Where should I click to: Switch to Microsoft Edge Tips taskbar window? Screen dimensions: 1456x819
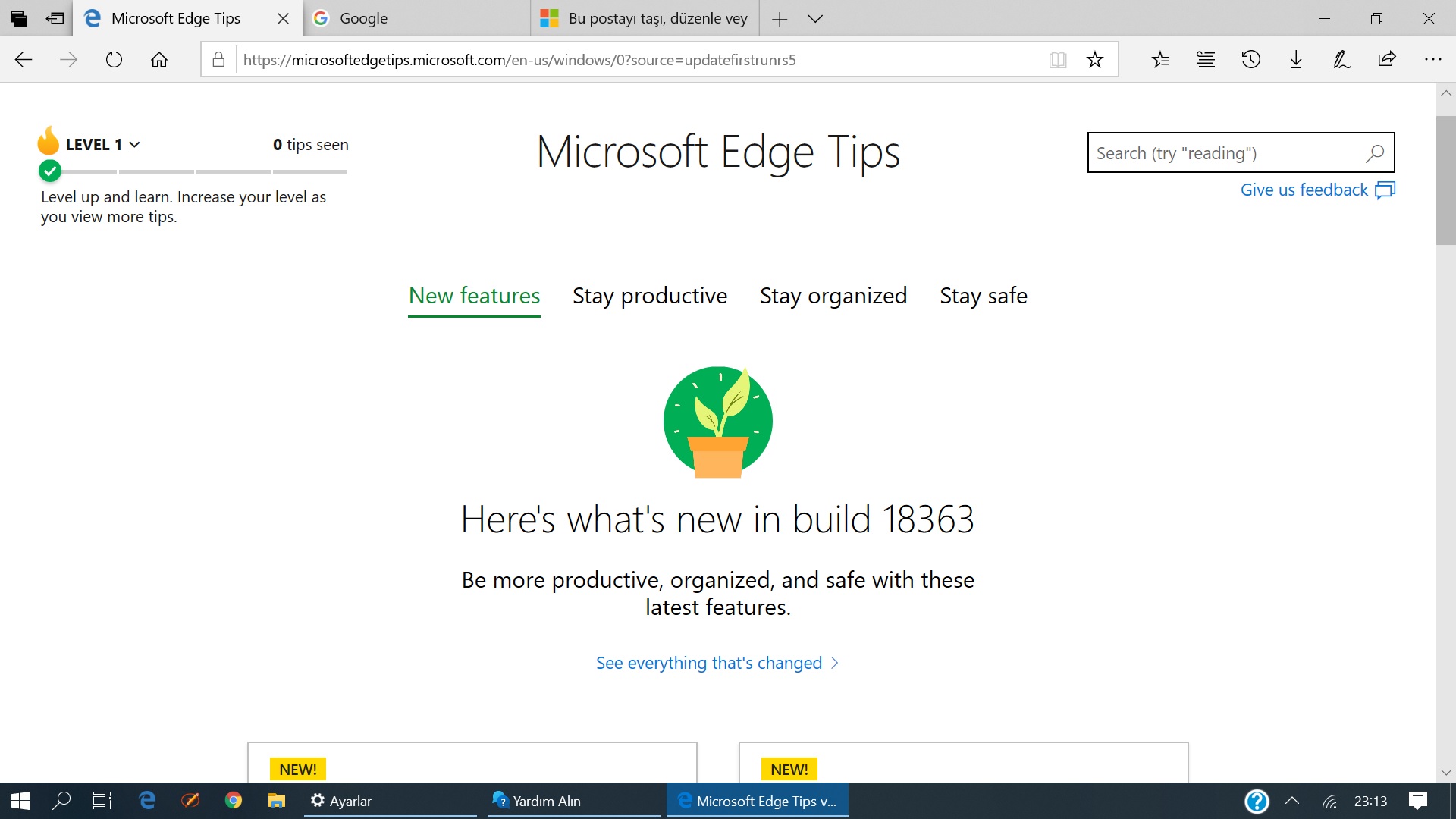[x=758, y=801]
